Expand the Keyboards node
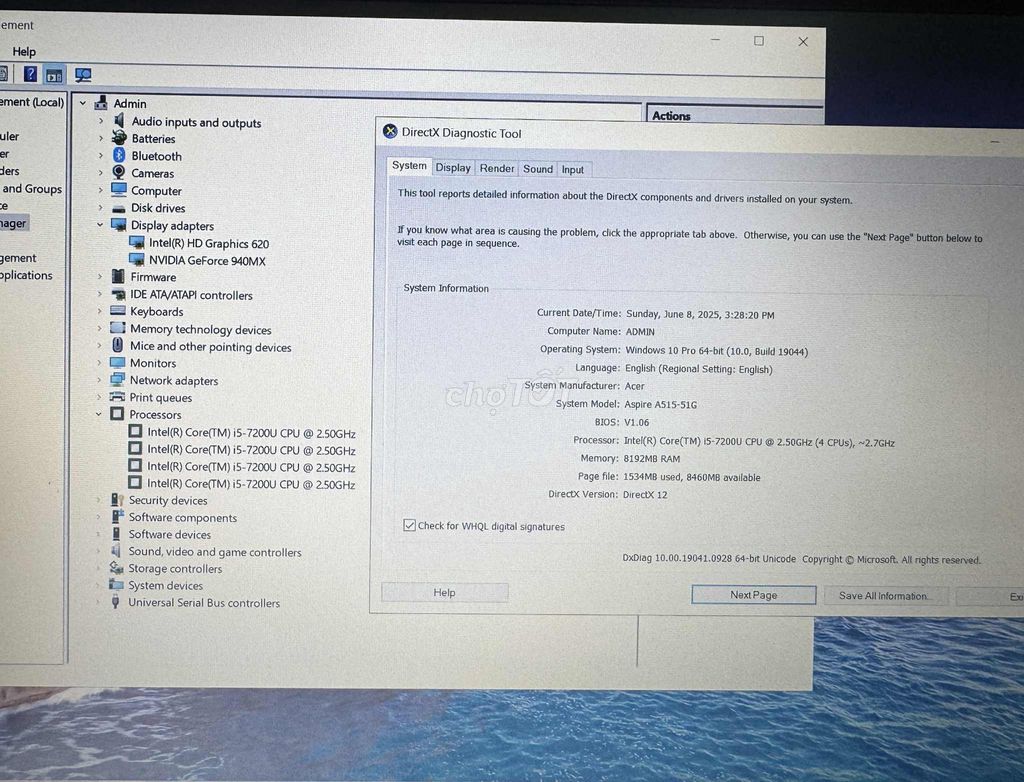The width and height of the screenshot is (1024, 782). pyautogui.click(x=99, y=311)
